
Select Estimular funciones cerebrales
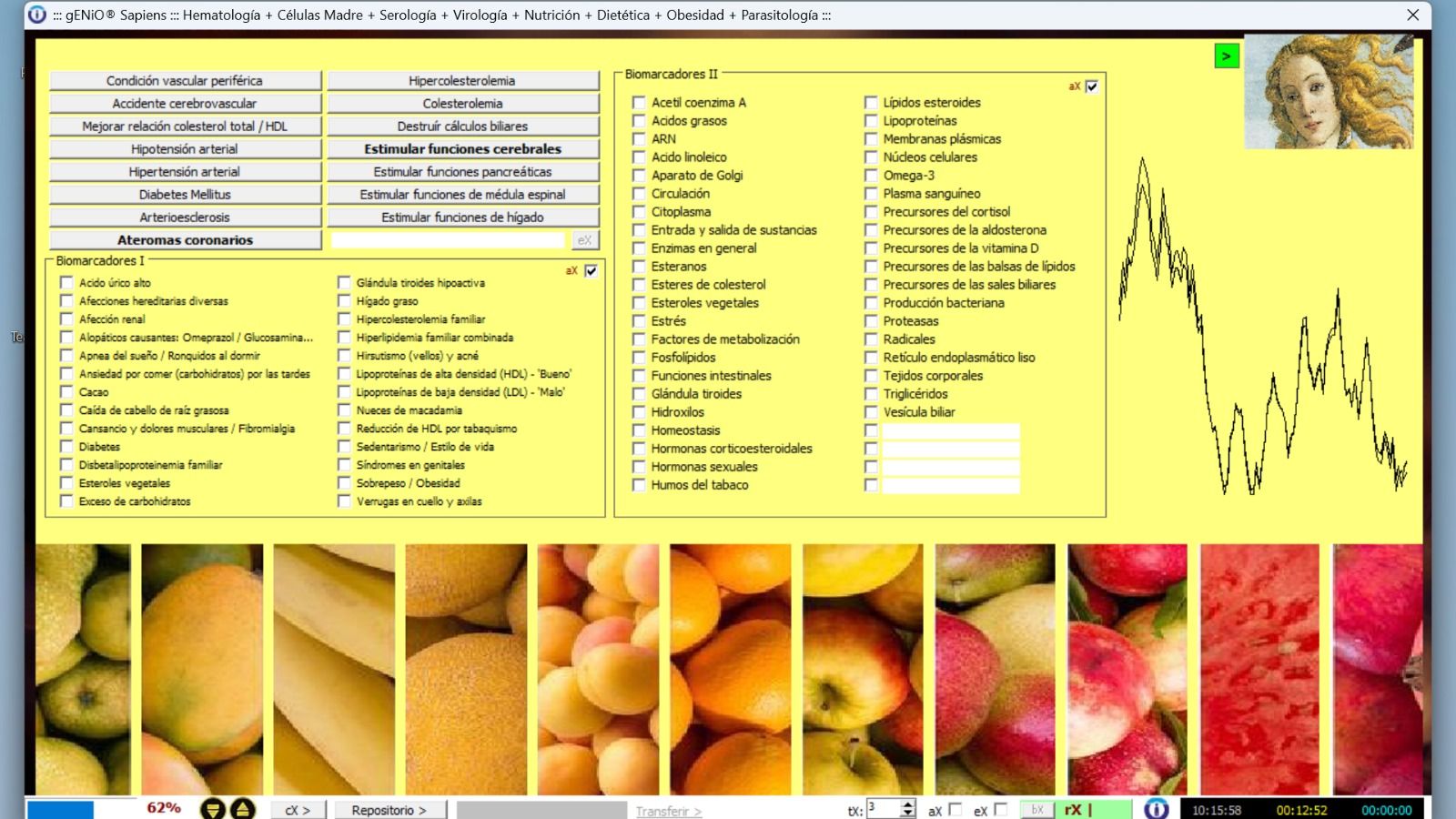click(462, 149)
